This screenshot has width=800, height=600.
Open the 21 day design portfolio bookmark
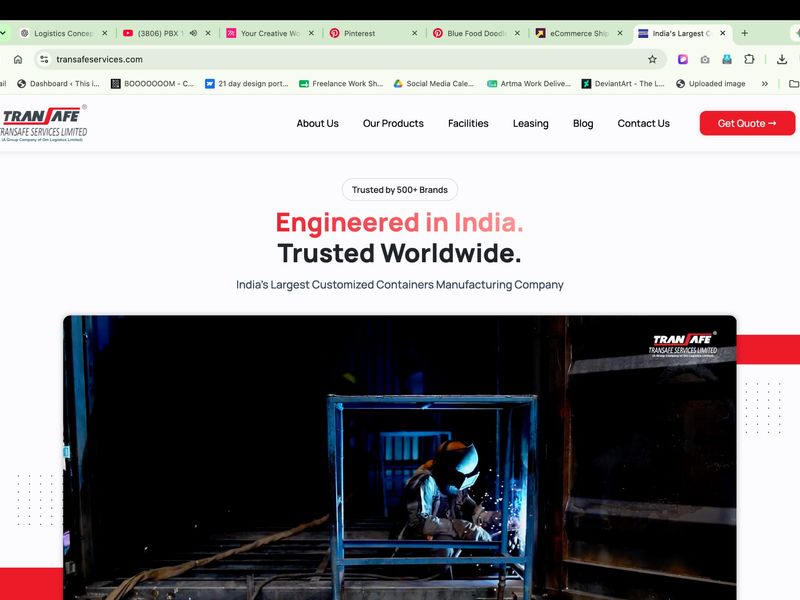(247, 84)
